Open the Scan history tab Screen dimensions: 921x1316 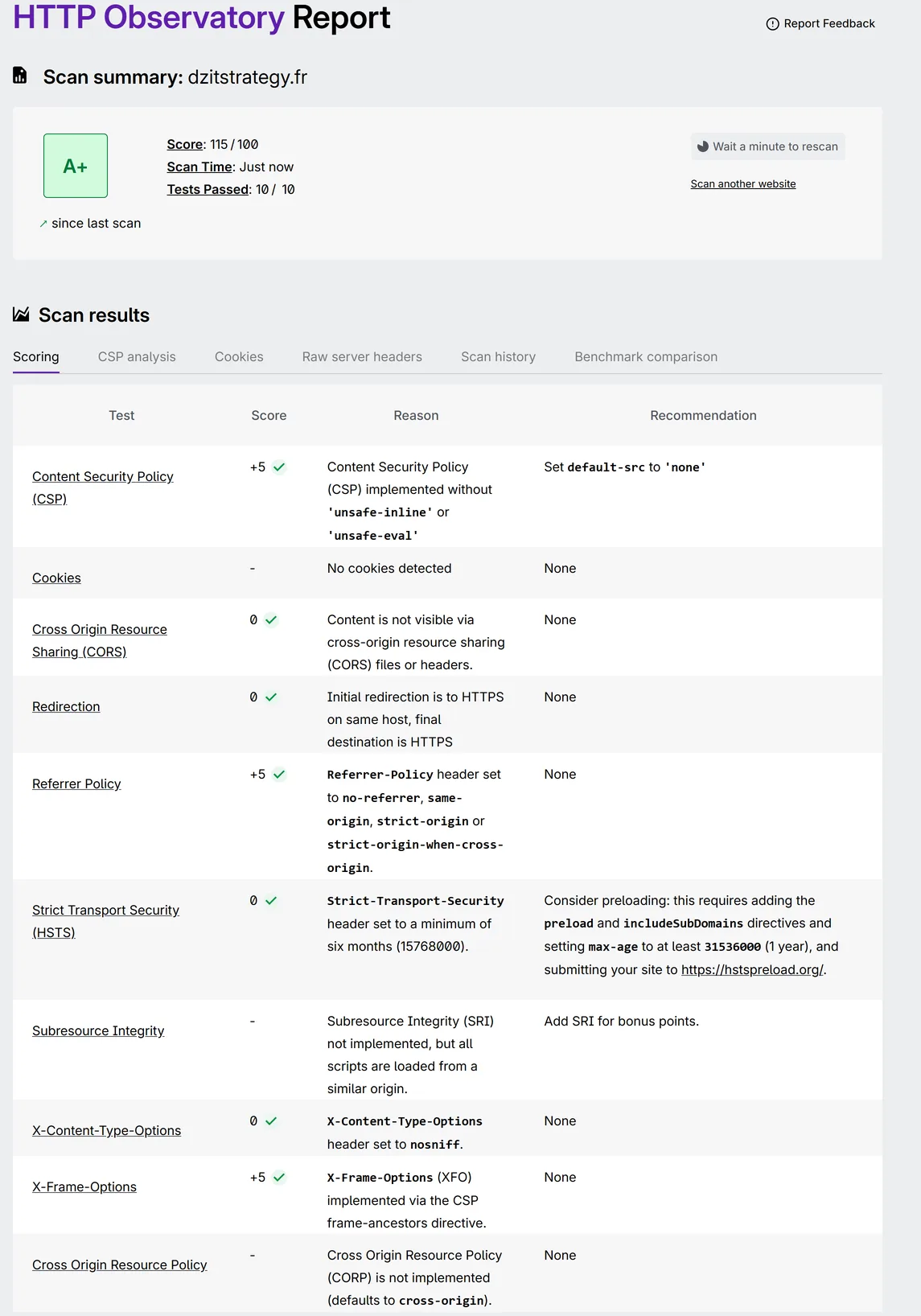498,356
